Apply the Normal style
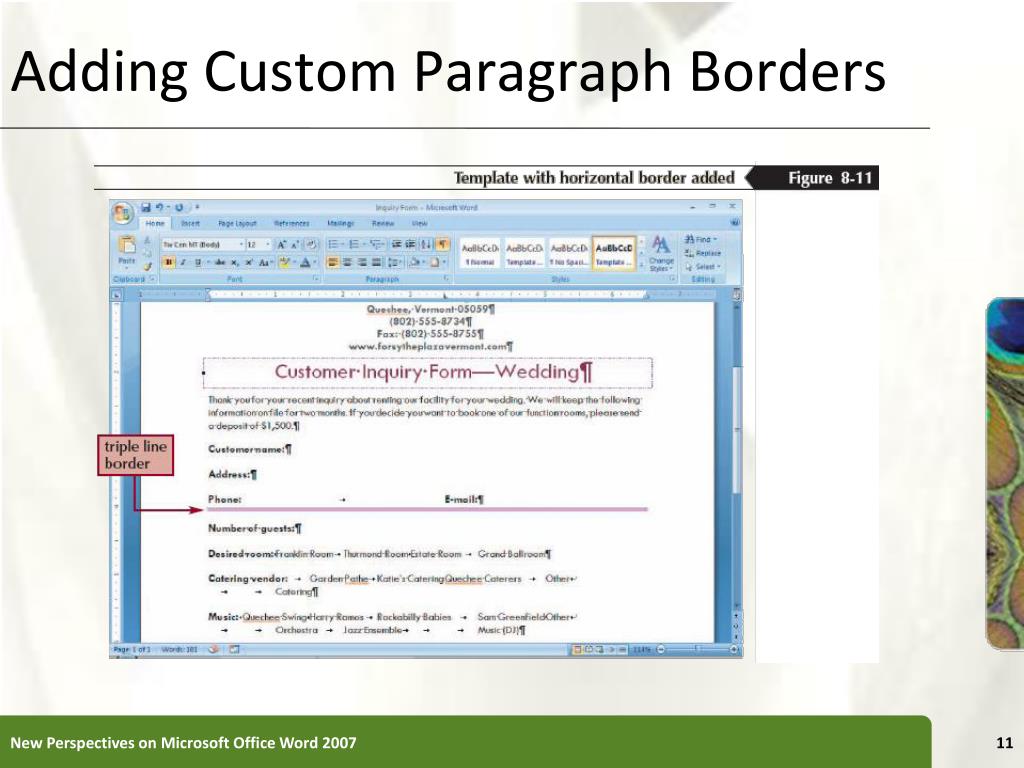The image size is (1024, 768). (x=480, y=253)
